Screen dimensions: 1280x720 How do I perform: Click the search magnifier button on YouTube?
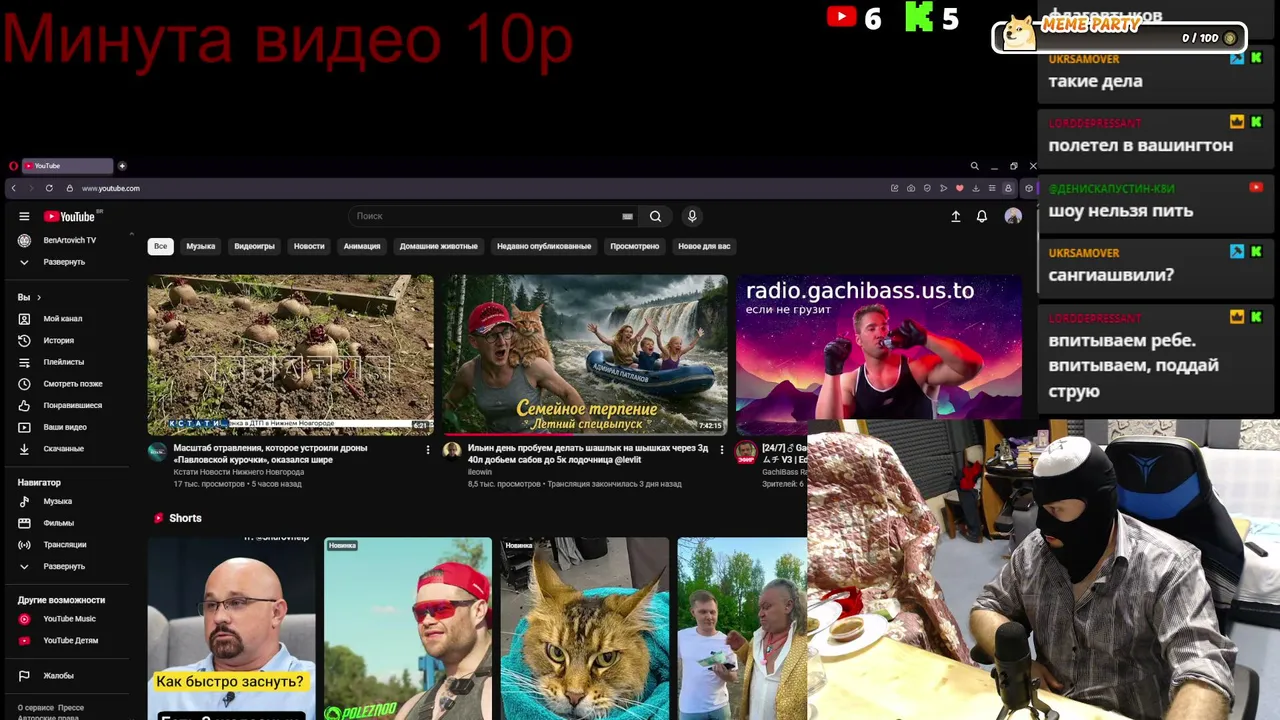tap(655, 216)
